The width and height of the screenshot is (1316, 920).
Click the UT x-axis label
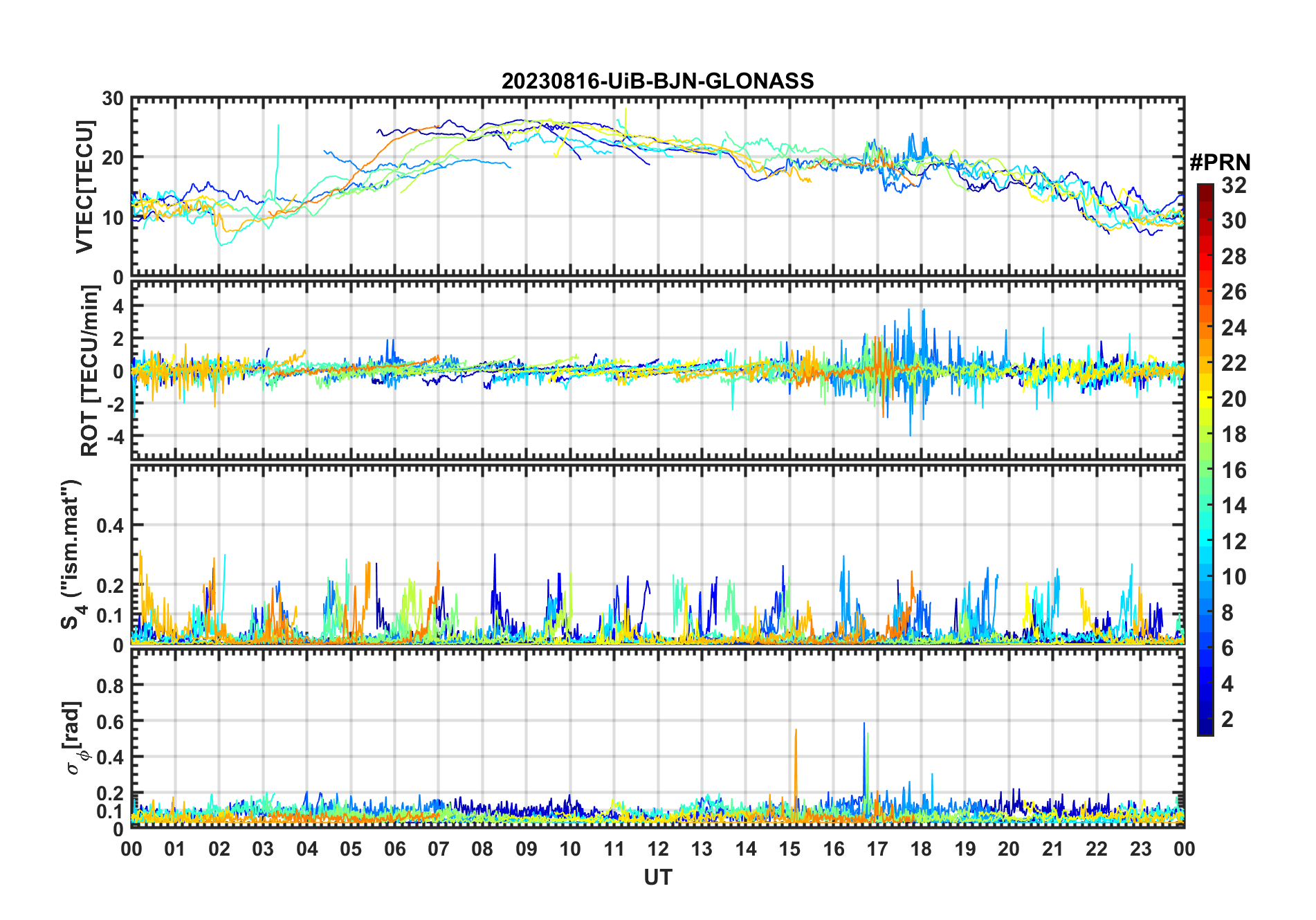[657, 877]
